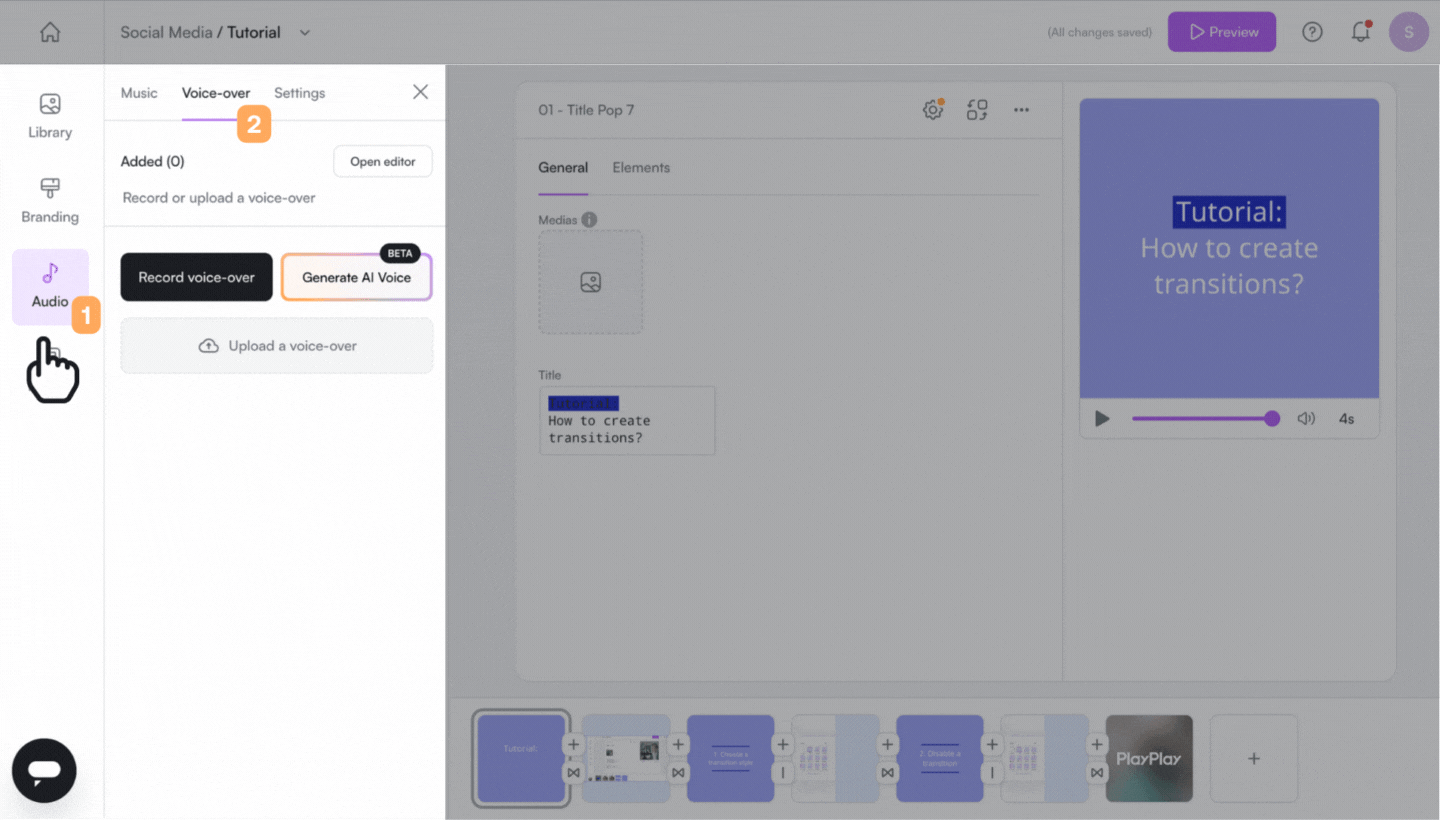Open the Library section
The width and height of the screenshot is (1440, 820).
click(x=50, y=116)
